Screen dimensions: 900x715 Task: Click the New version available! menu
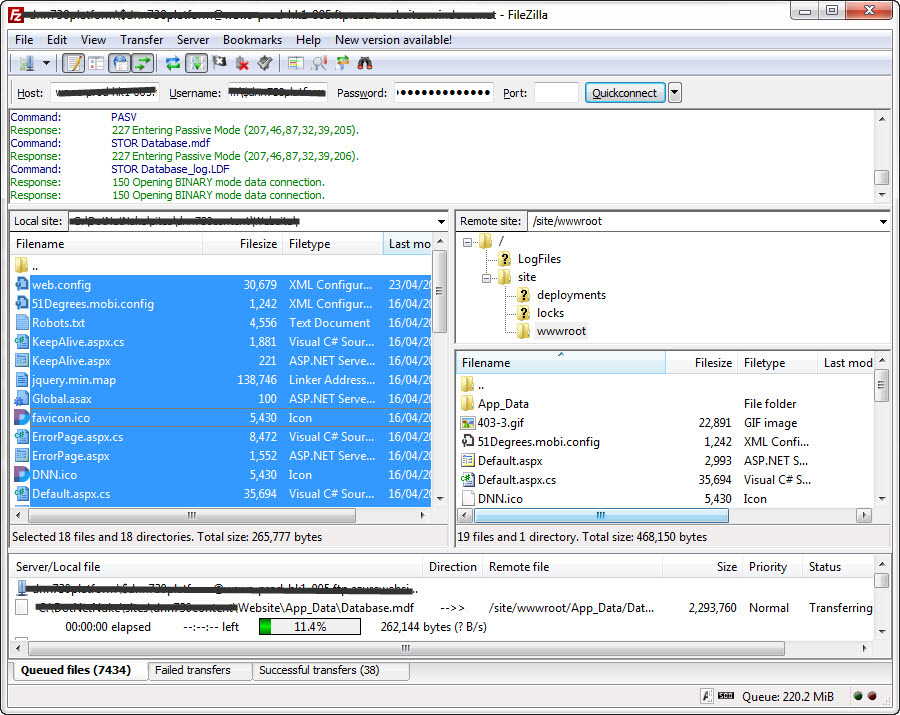[393, 40]
